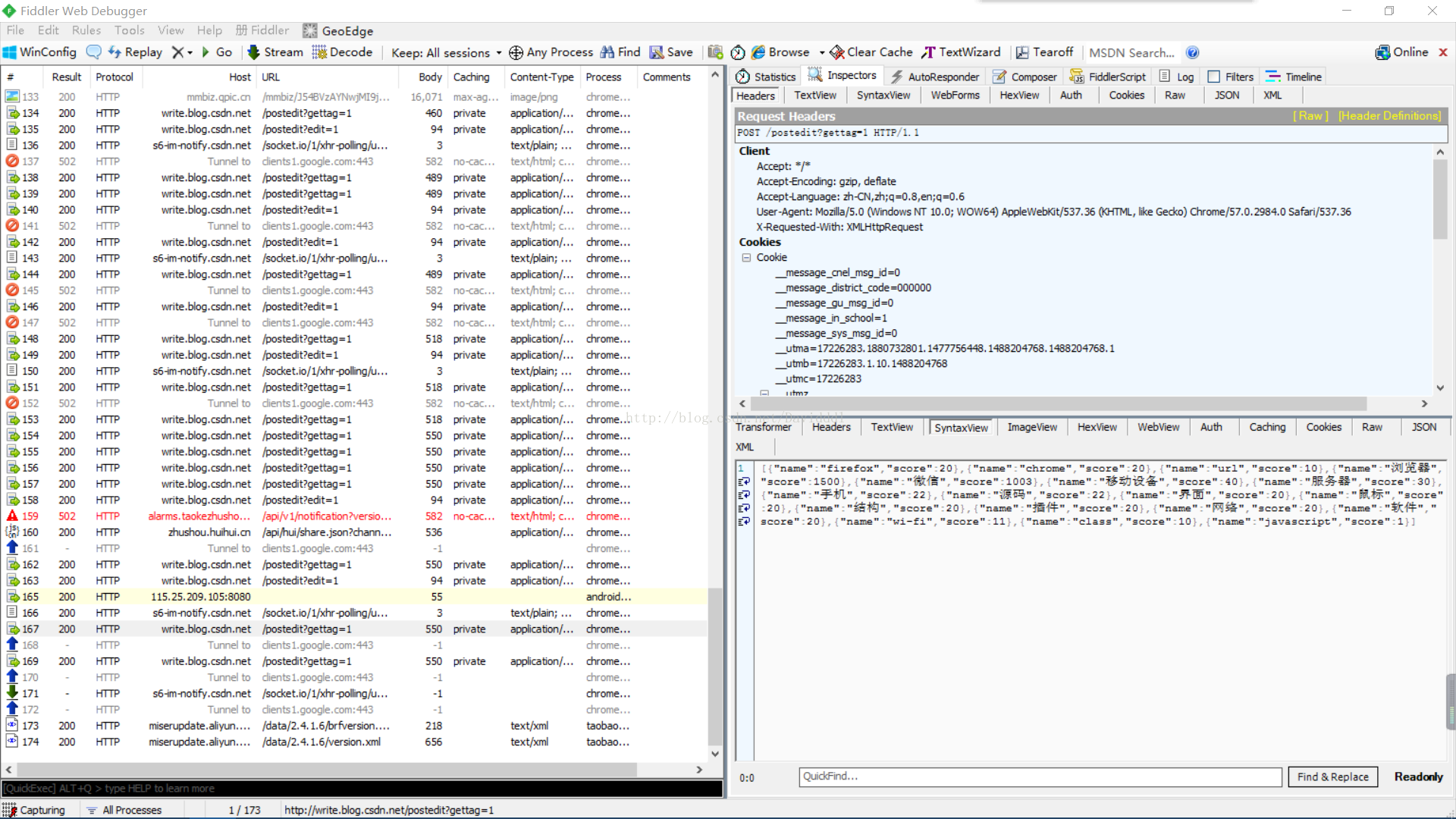Replay the selected session
The height and width of the screenshot is (819, 1456).
coord(135,52)
